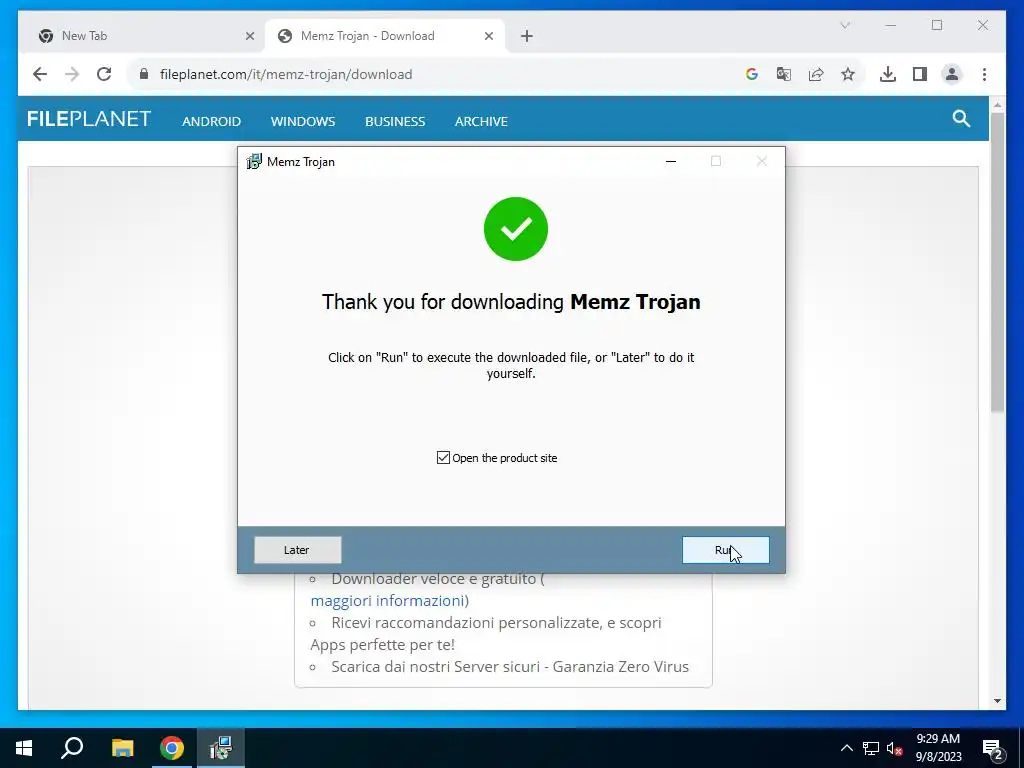This screenshot has height=768, width=1024.
Task: Open Chrome's three-dot menu
Action: coord(984,74)
